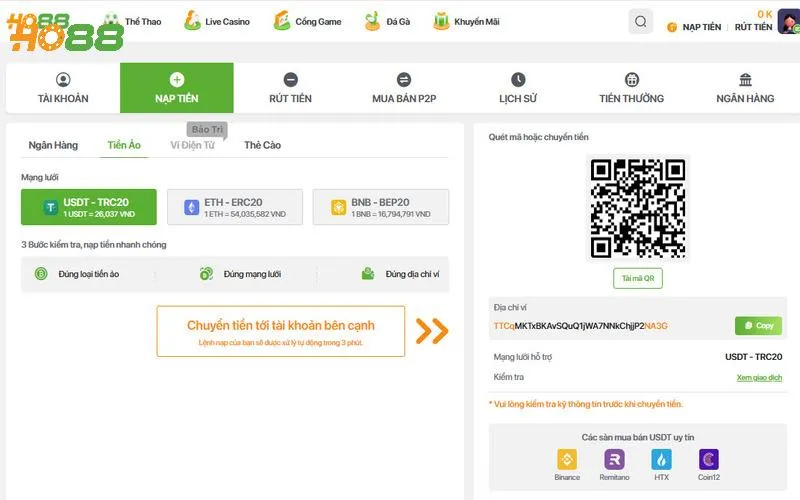Switch to the Ngân Hàng deposit tab
This screenshot has width=800, height=500.
tap(53, 145)
